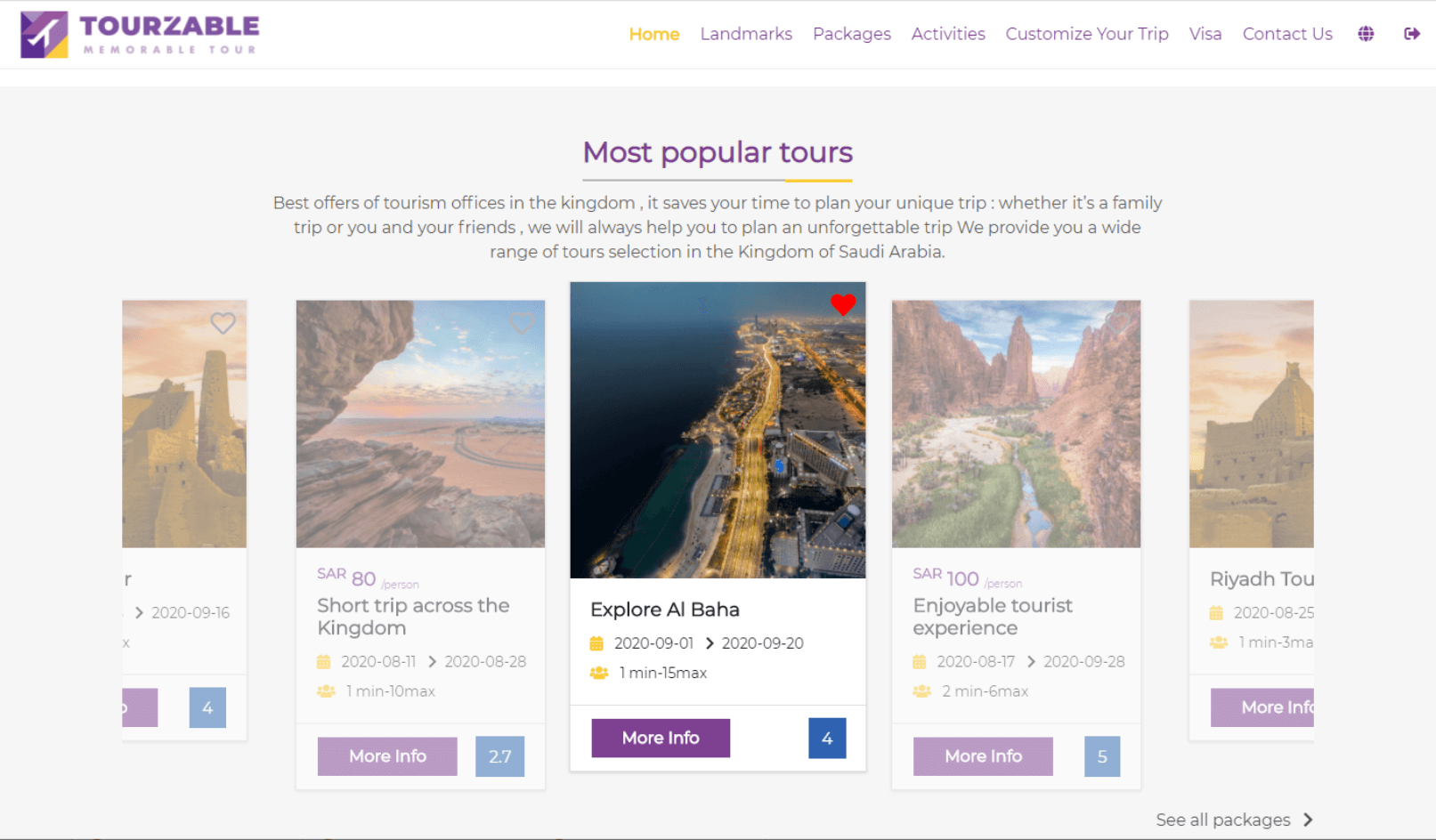Open the Short trip across the Kingdom image
Screen dimensions: 1436x840
420,424
